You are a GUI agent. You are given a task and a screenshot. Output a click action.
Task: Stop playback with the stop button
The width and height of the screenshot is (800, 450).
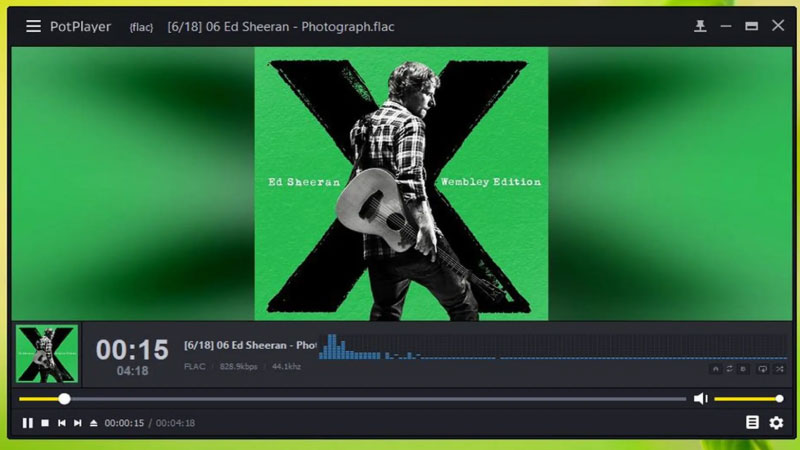coord(45,423)
